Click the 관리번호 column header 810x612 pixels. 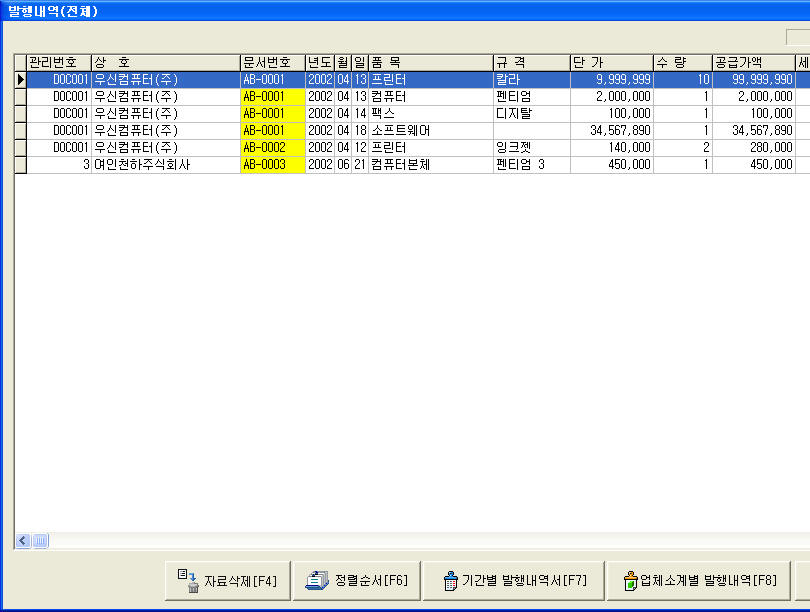click(x=59, y=62)
